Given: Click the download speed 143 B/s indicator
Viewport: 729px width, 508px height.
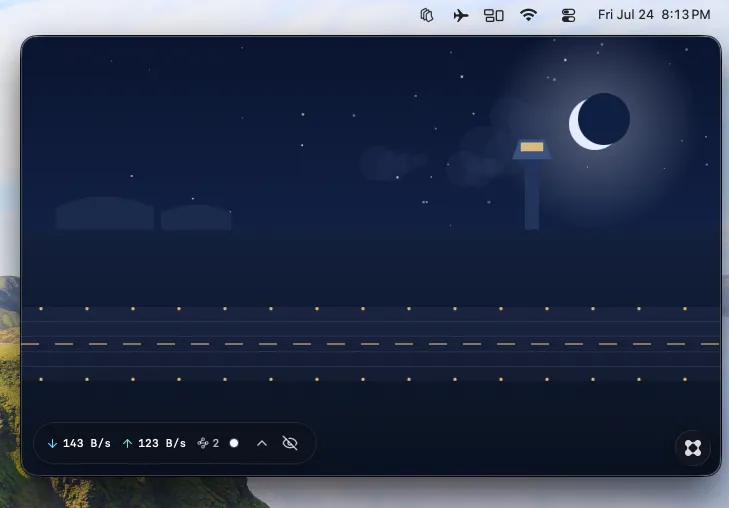Looking at the screenshot, I should 80,443.
